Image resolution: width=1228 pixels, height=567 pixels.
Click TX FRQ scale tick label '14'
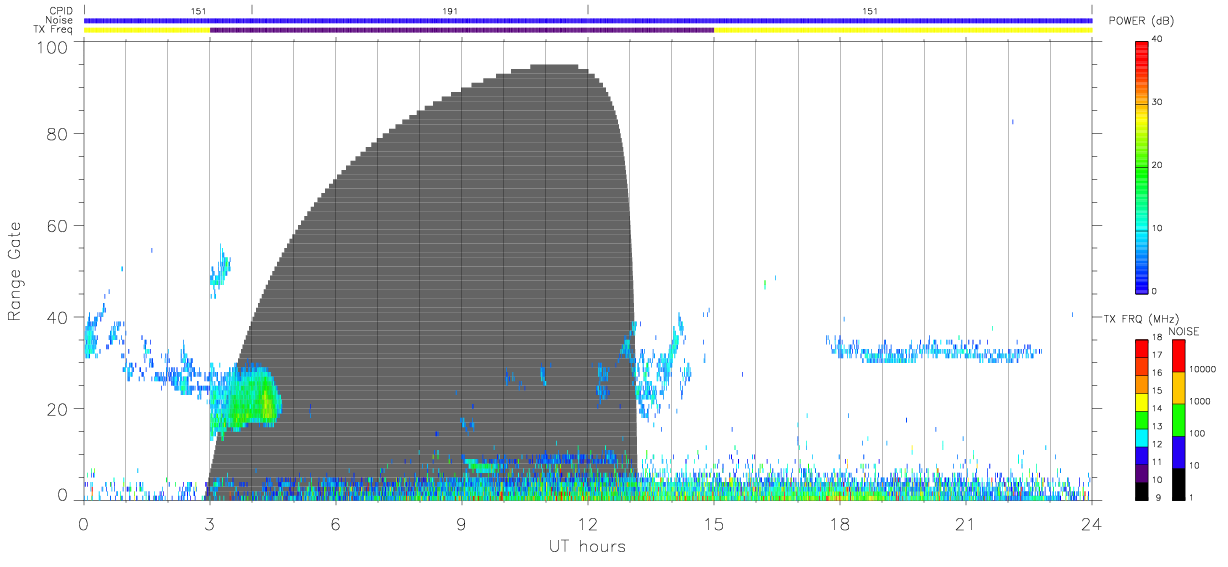[x=1157, y=408]
